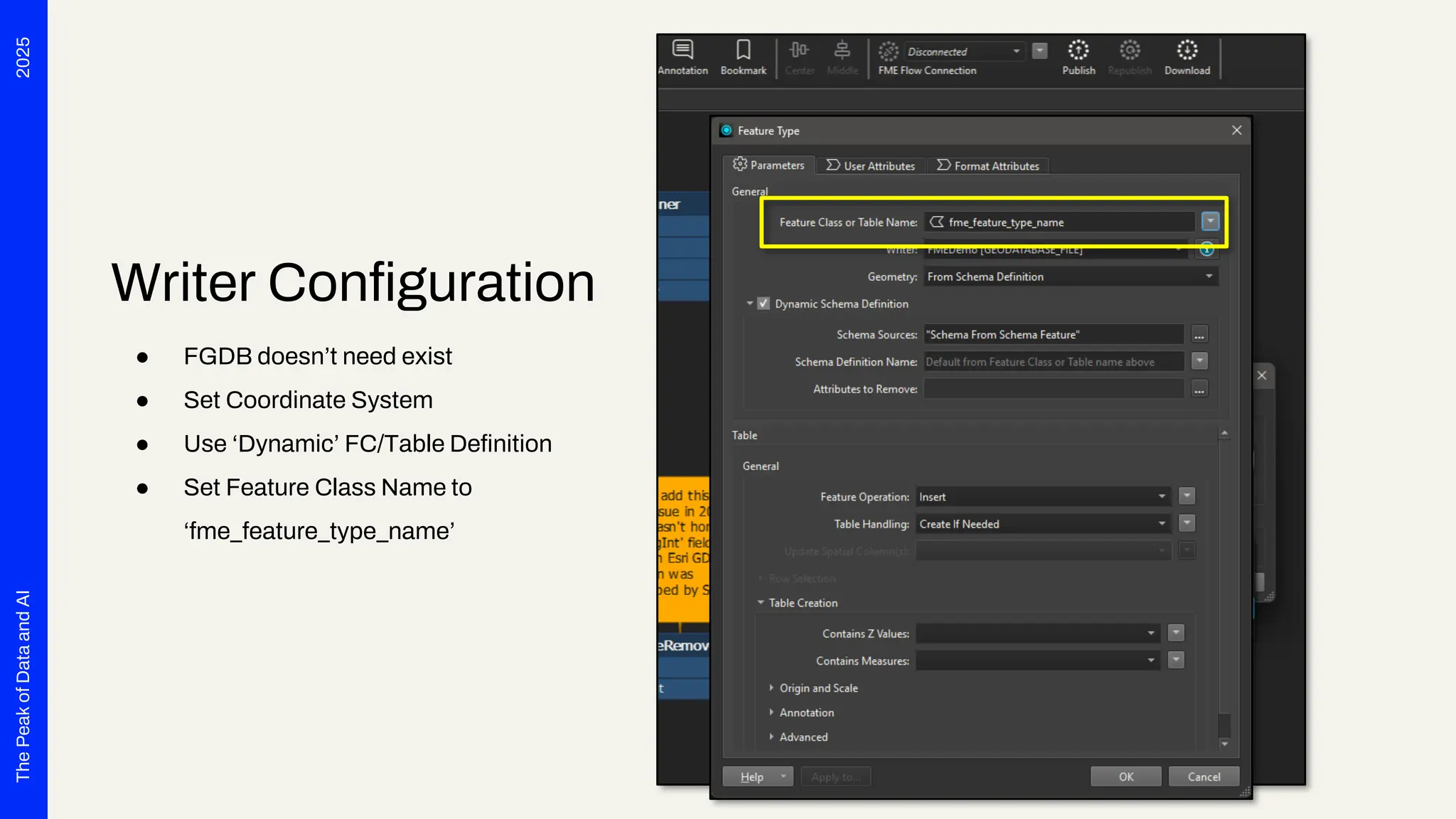Click the FME Flow Connection icon
1456x819 pixels.
coord(889,51)
